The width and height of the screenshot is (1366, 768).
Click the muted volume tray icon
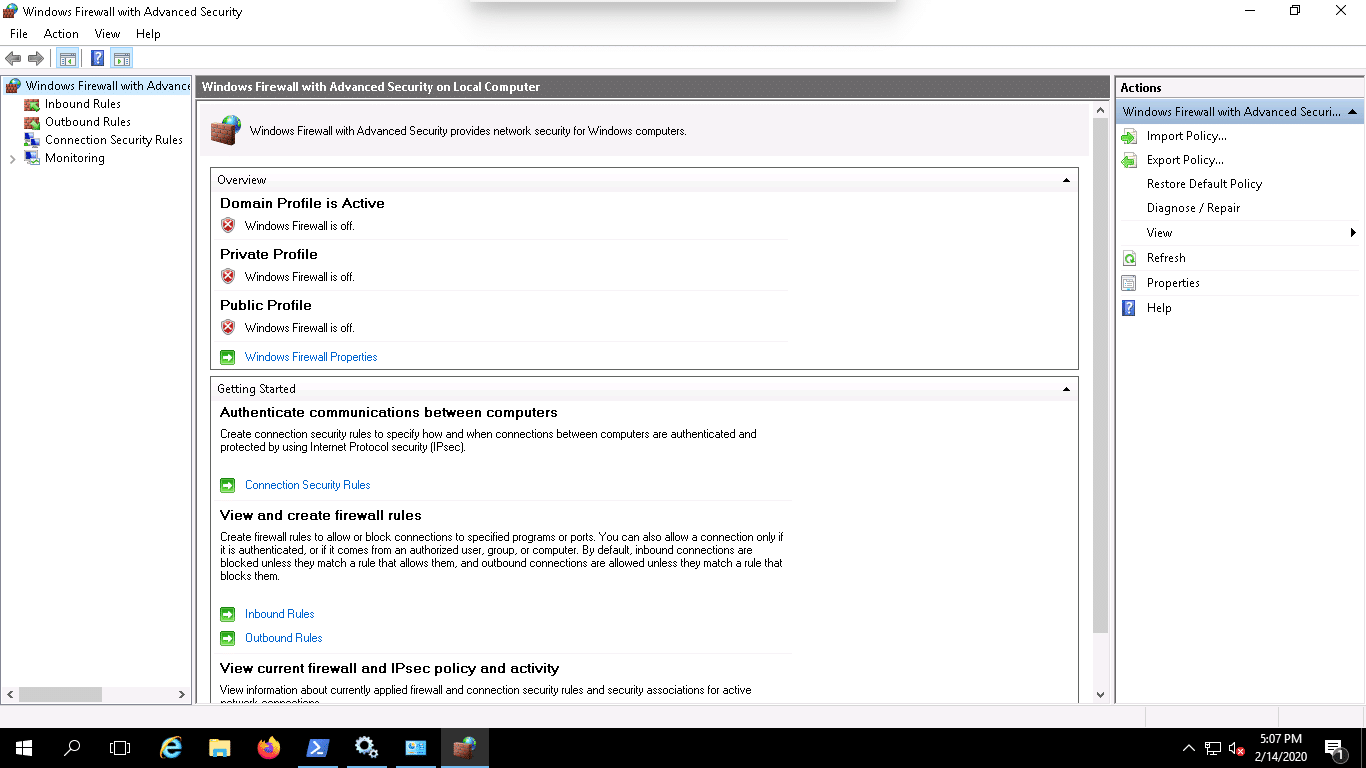click(1237, 748)
